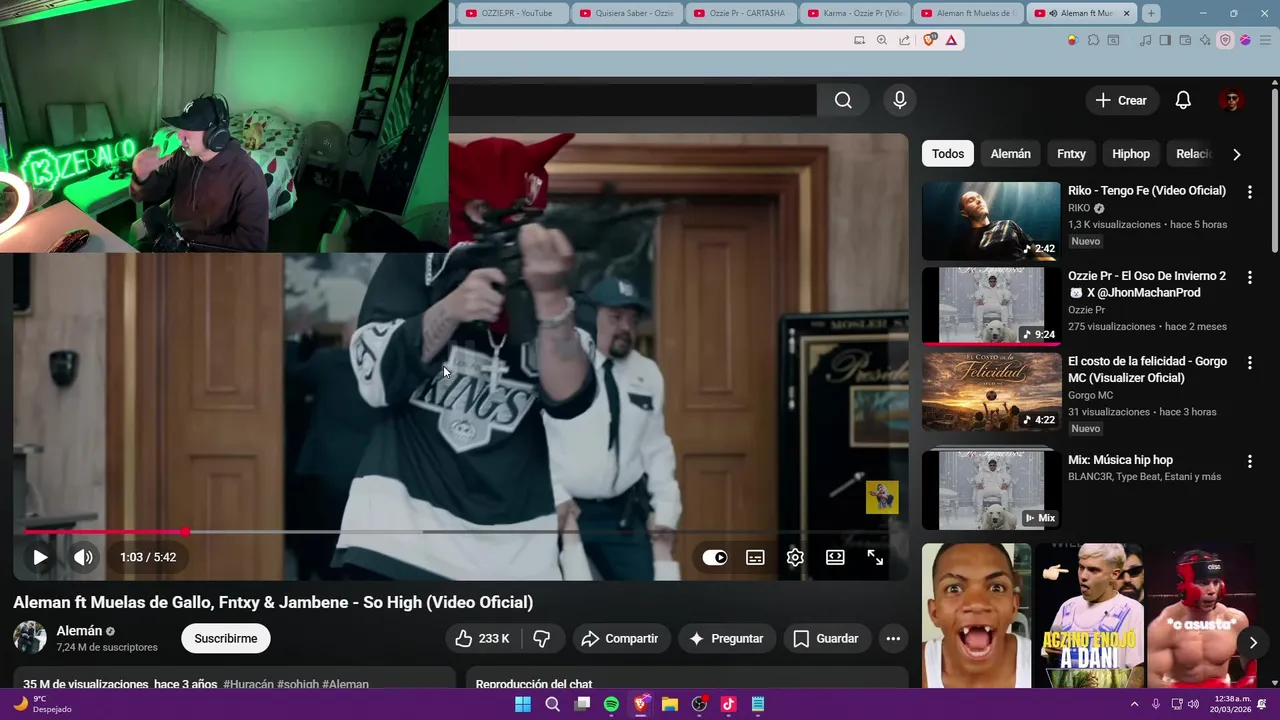
Task: Switch player to theater mode
Action: pos(835,557)
